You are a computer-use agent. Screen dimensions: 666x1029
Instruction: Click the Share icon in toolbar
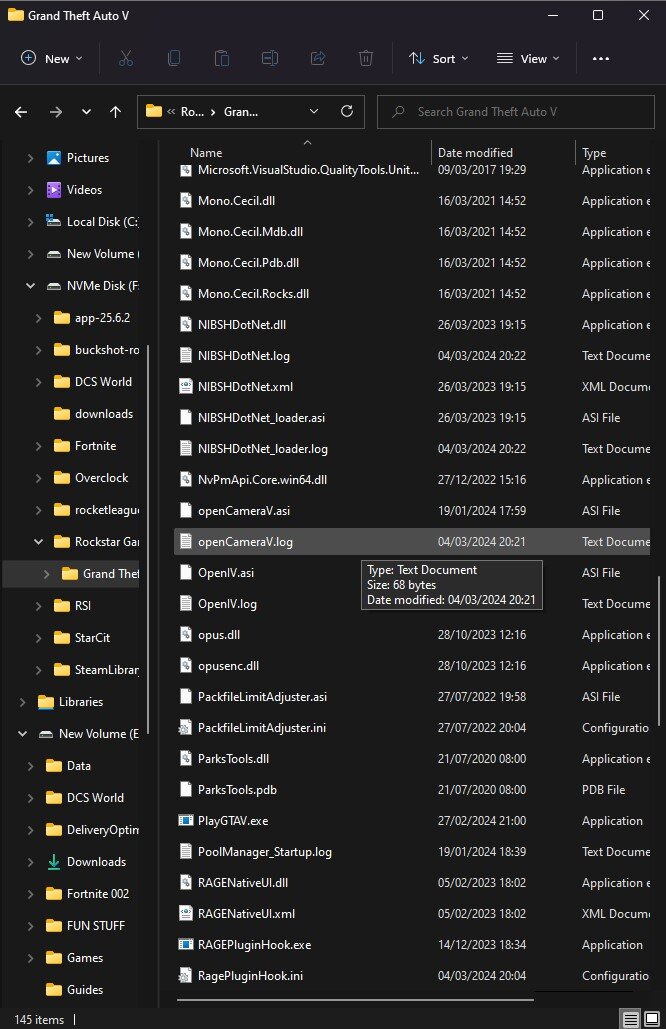pos(318,58)
